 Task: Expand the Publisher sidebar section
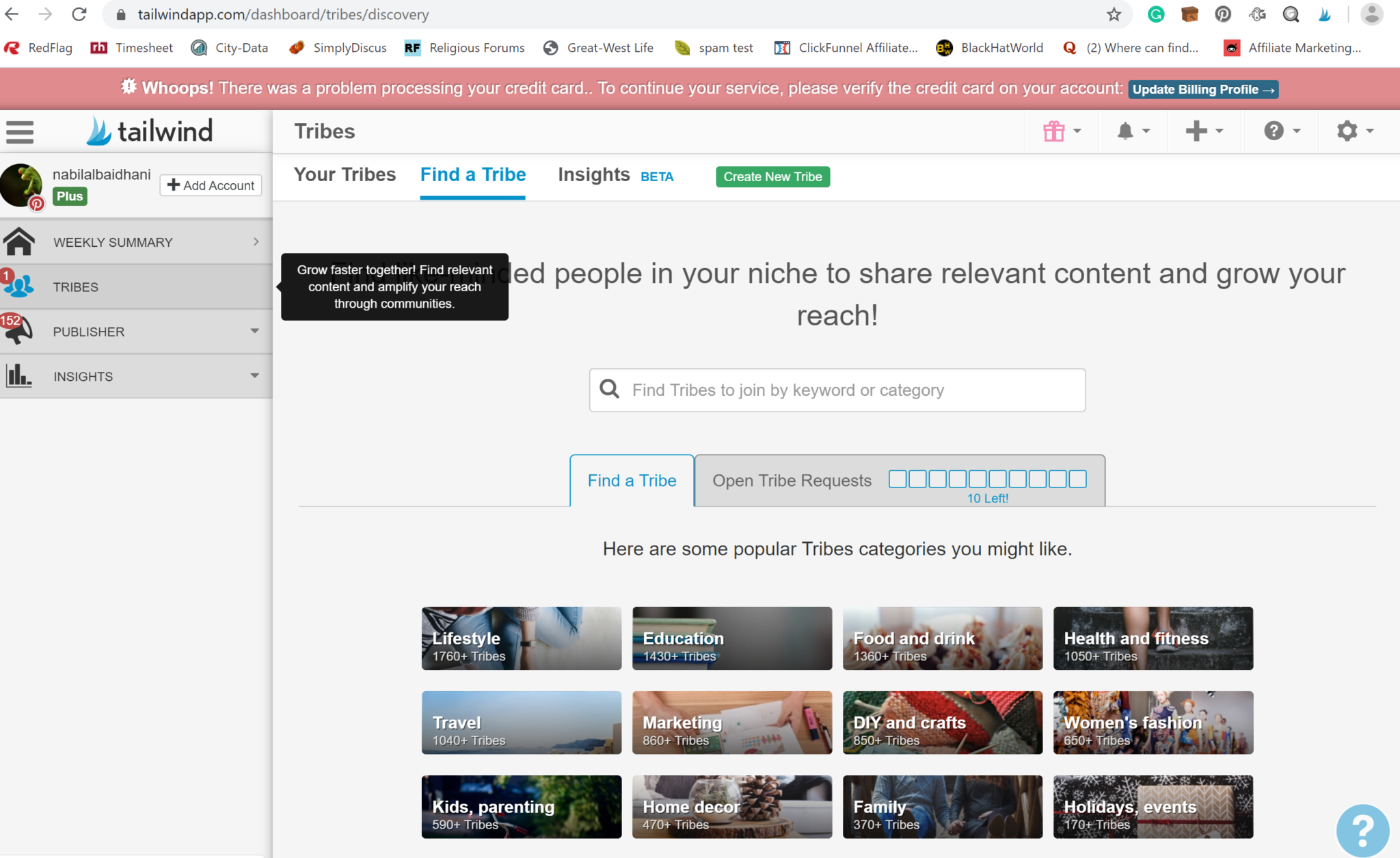254,331
